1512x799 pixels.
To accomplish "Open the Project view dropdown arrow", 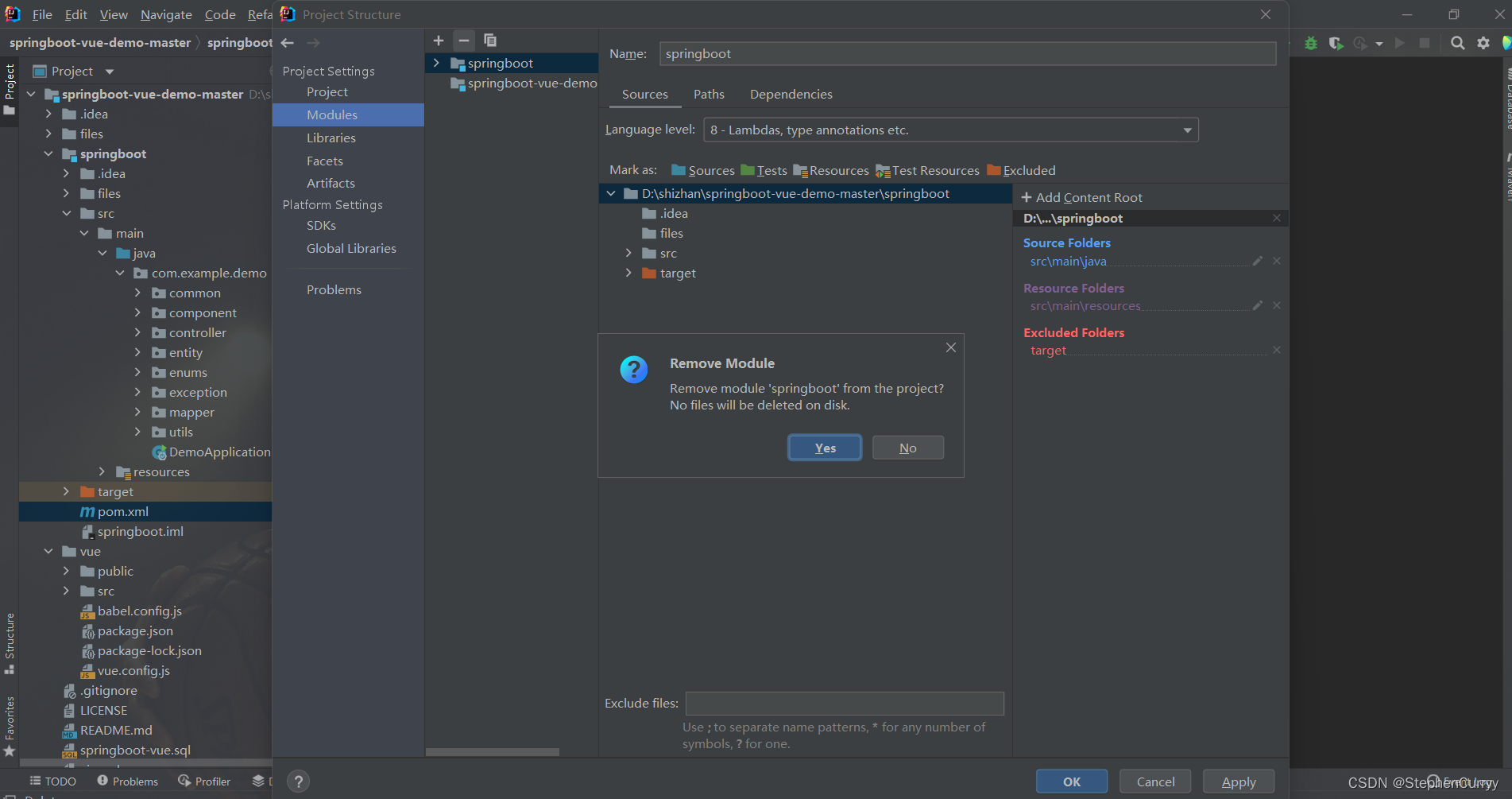I will (110, 72).
